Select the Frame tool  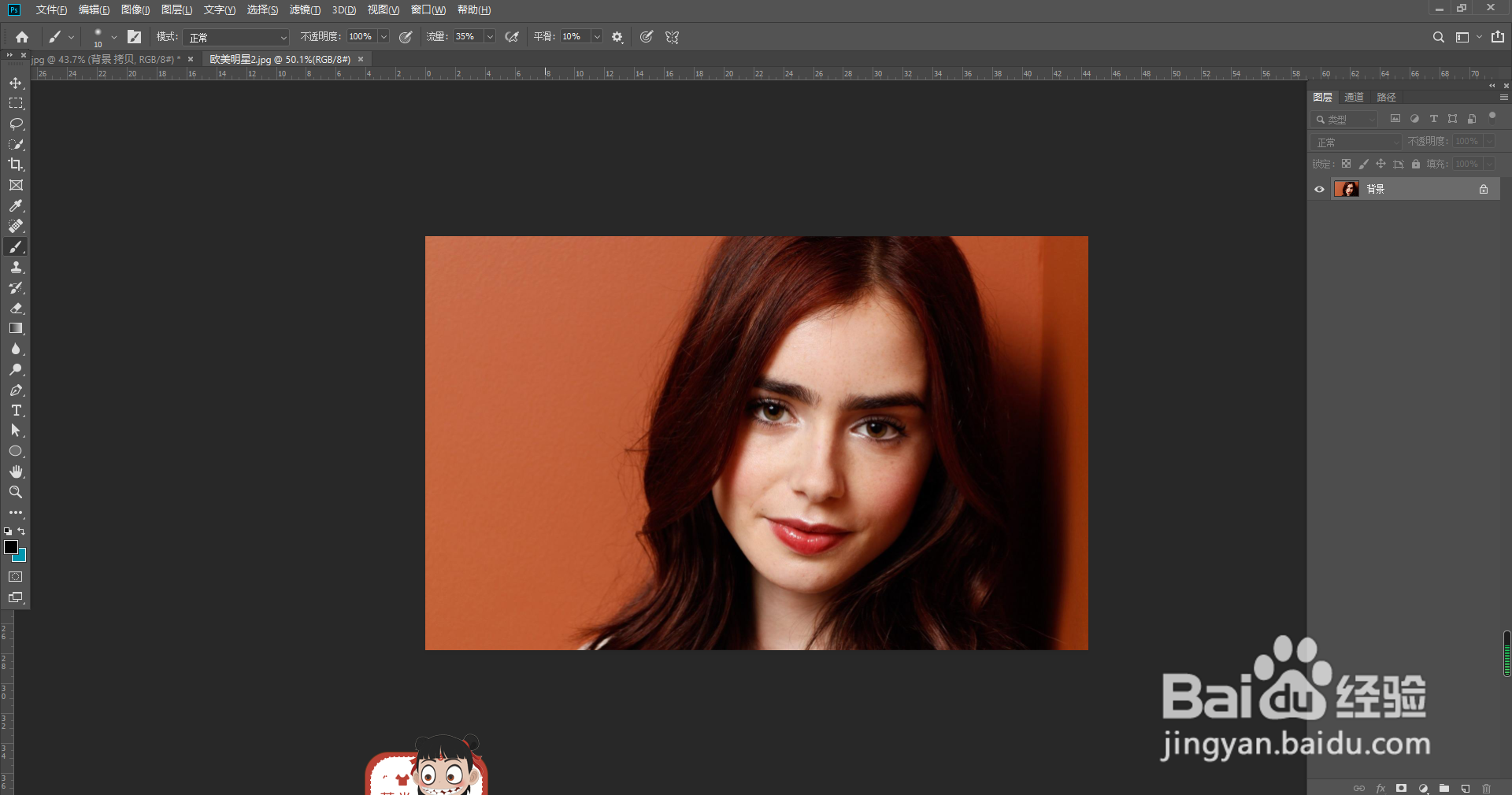coord(16,185)
